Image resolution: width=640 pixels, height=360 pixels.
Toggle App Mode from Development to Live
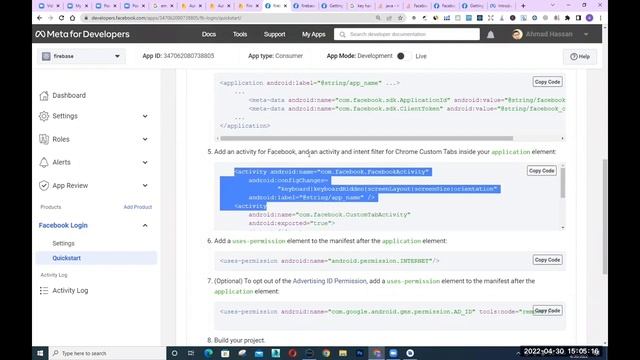(403, 56)
